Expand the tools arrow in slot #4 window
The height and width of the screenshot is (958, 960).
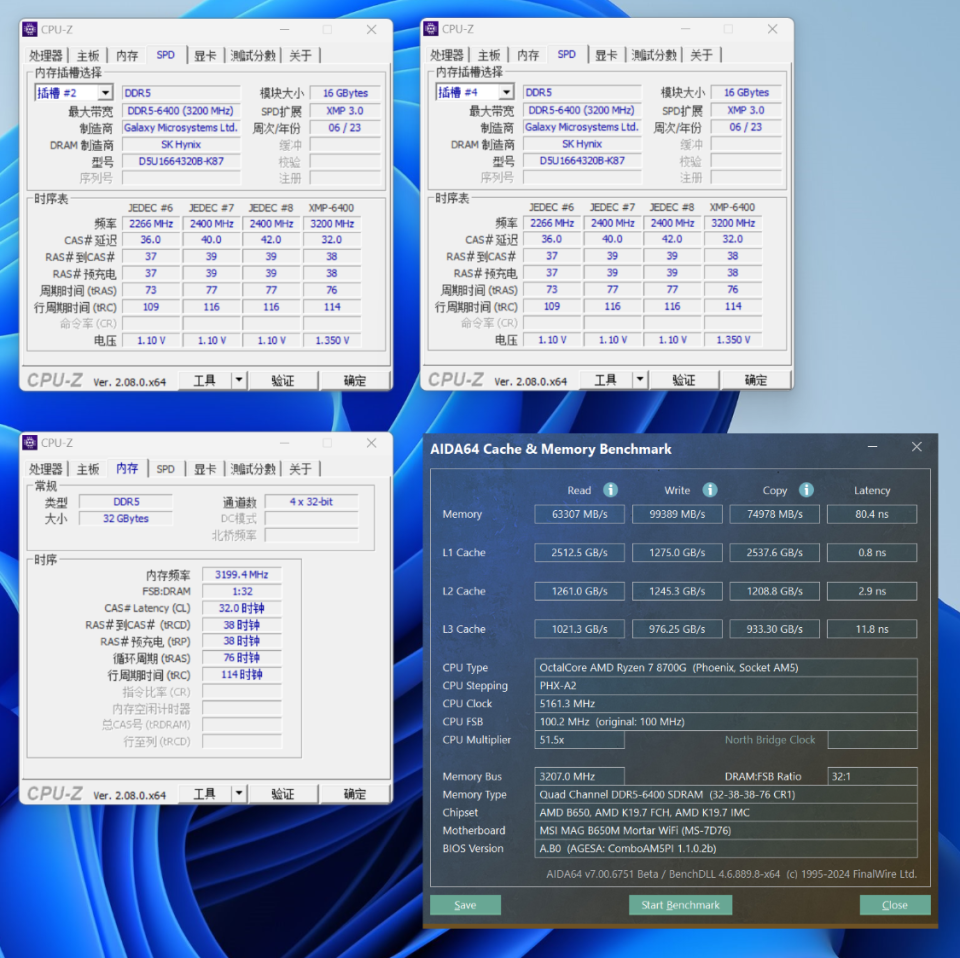tap(639, 380)
